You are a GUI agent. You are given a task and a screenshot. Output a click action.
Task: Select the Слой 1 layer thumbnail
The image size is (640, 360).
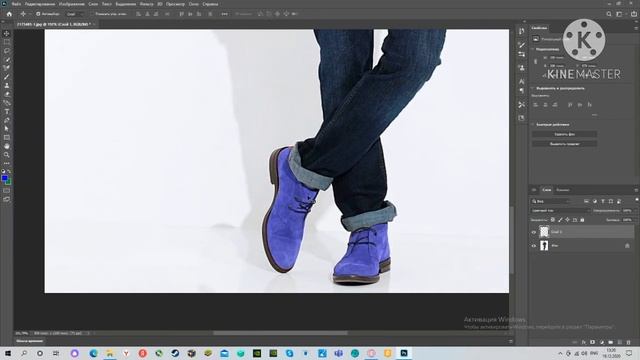click(x=544, y=232)
